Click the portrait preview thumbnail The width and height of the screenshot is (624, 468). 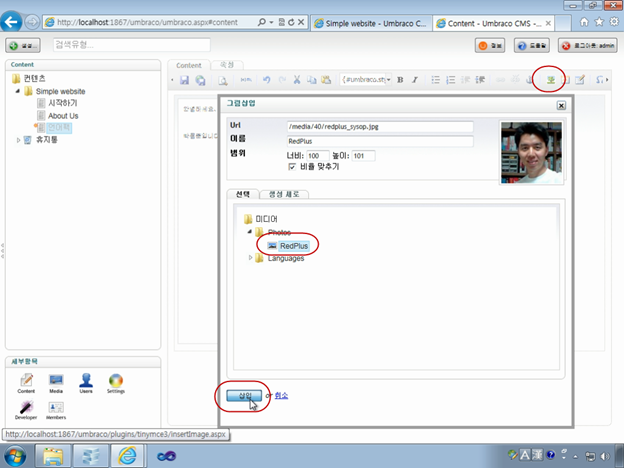(x=531, y=153)
